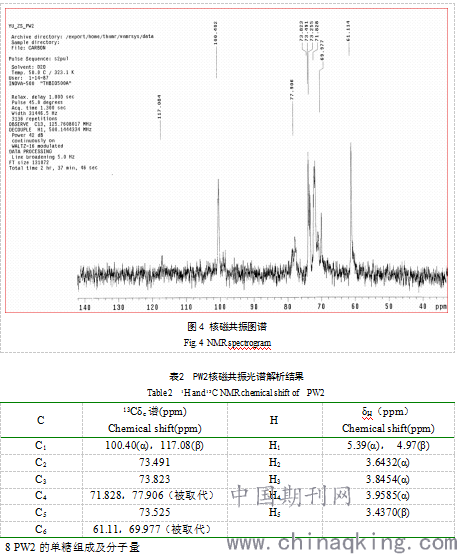The width and height of the screenshot is (457, 554).
Task: Click 'Chemical shift(ppm)' under the 13C header
Action: 155,428
